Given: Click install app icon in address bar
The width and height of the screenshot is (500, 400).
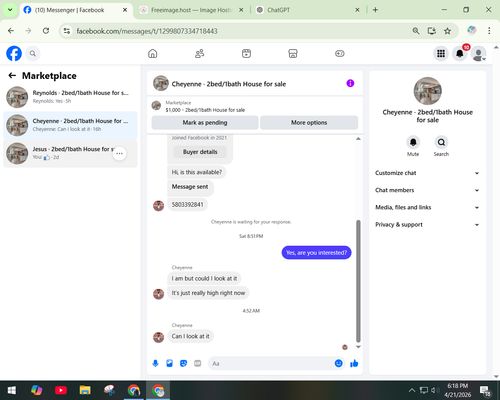Looking at the screenshot, I should point(432,31).
